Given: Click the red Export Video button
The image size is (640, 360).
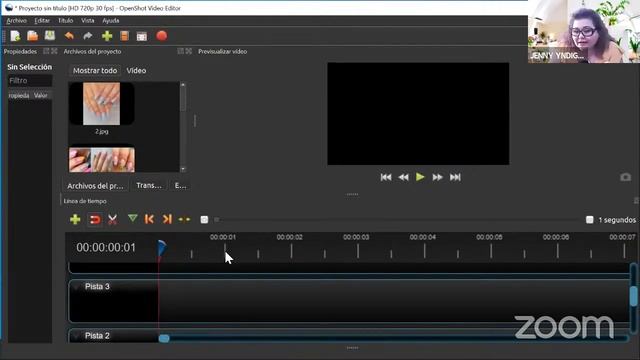Looking at the screenshot, I should click(162, 36).
